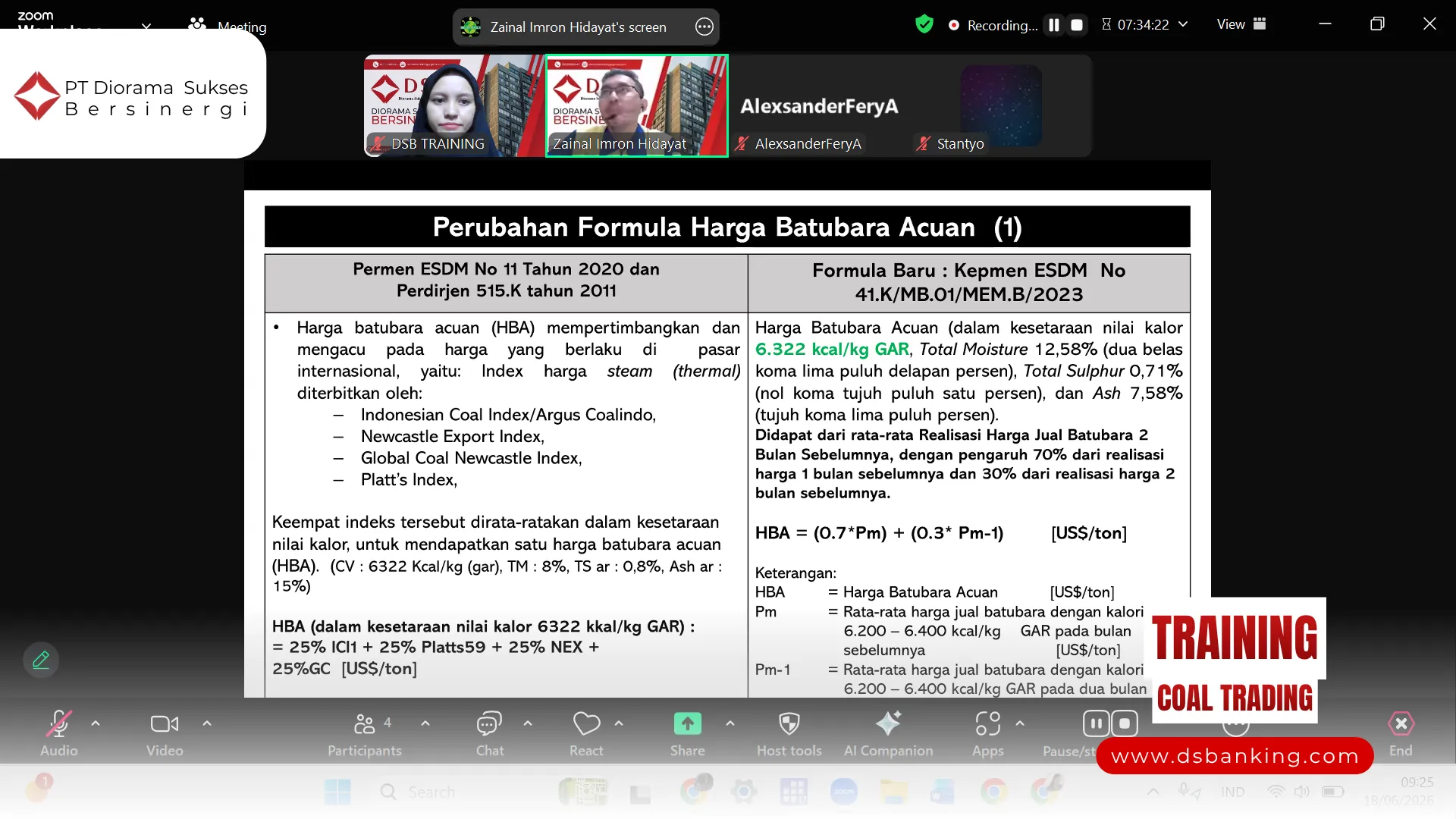Open the volume speaker tray icon
This screenshot has width=1456, height=819.
[x=1302, y=792]
